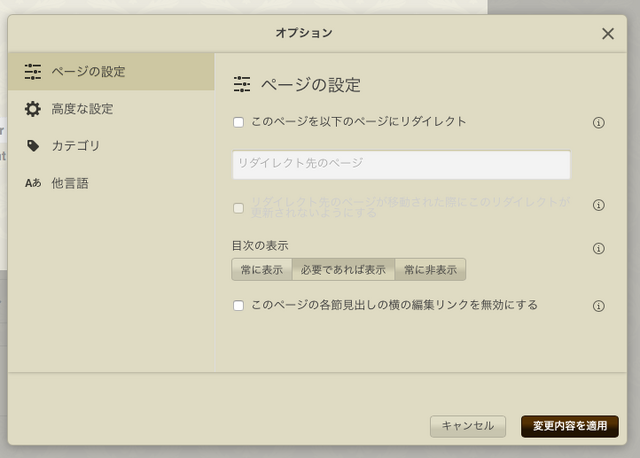
Task: Enable このページを以下のページにリダイレクト checkbox
Action: point(238,122)
